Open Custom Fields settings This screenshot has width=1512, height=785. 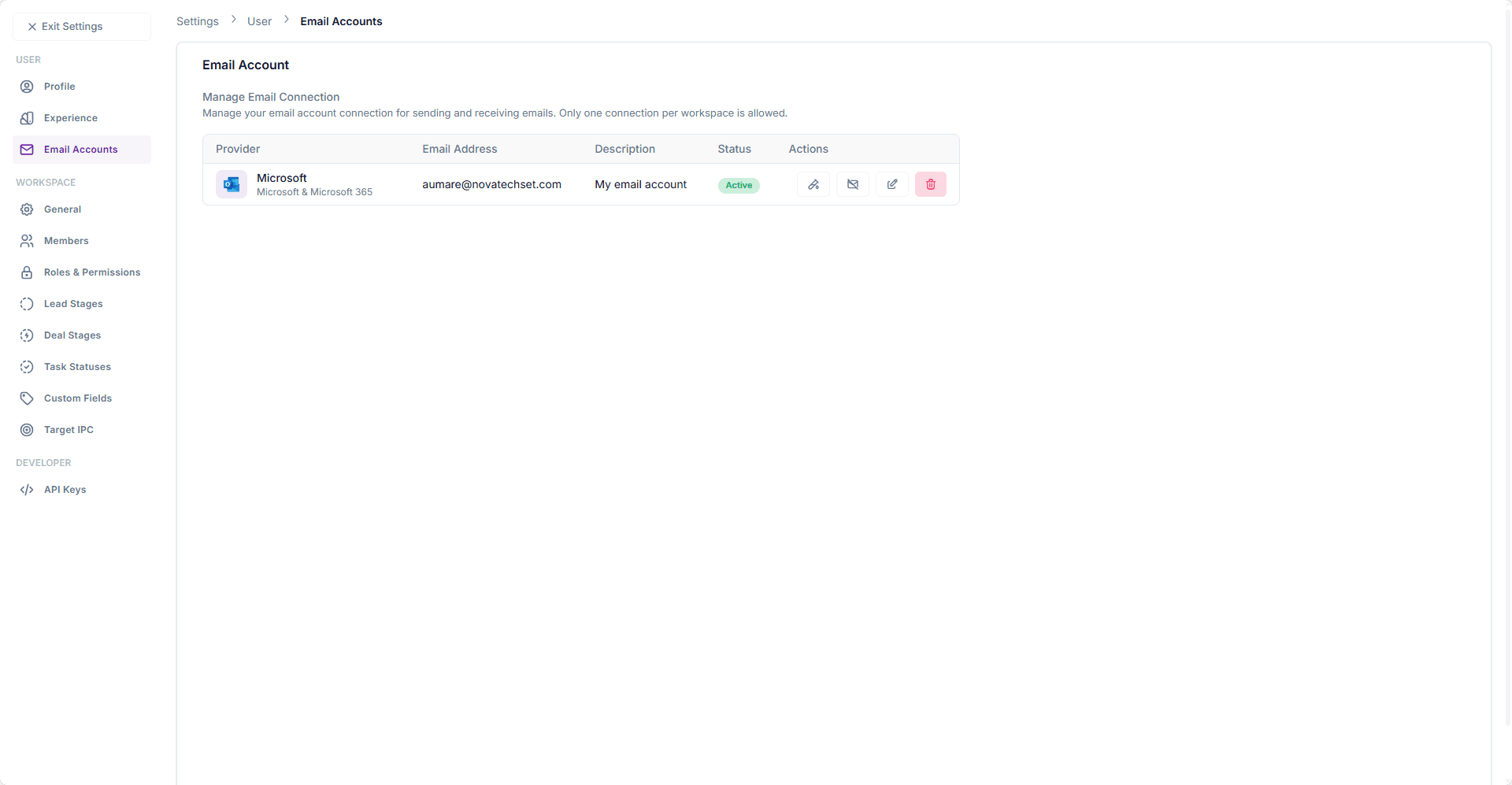(78, 398)
